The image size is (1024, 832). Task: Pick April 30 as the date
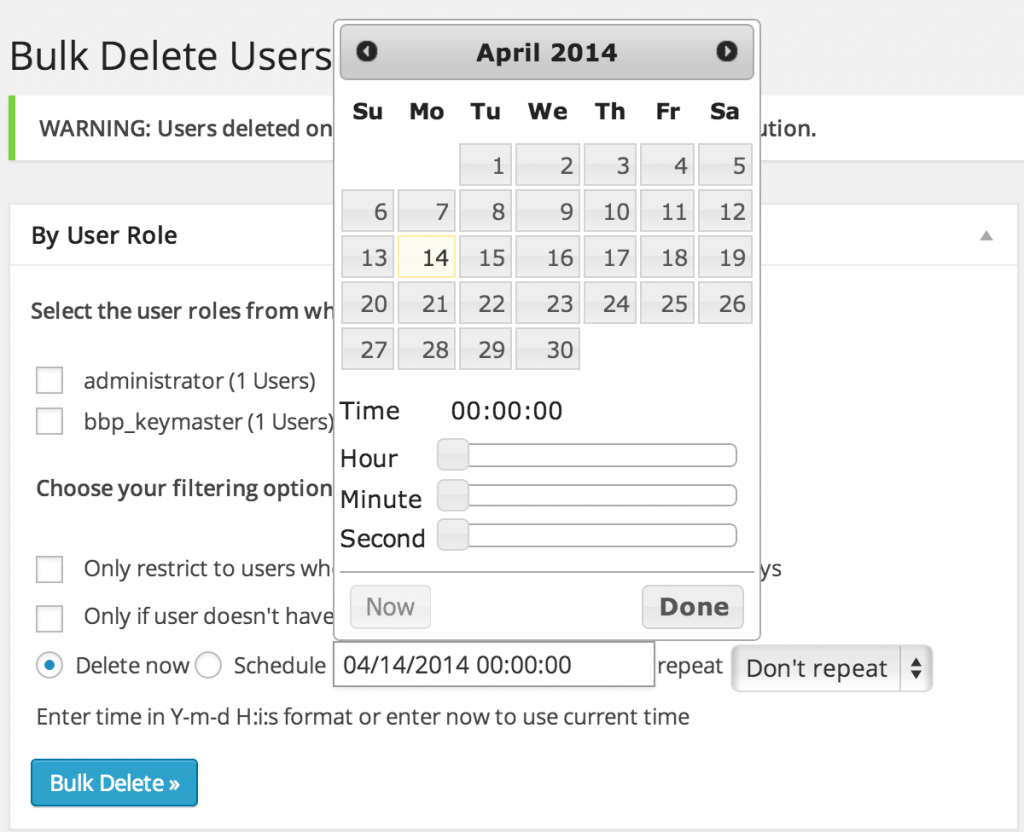pyautogui.click(x=548, y=348)
